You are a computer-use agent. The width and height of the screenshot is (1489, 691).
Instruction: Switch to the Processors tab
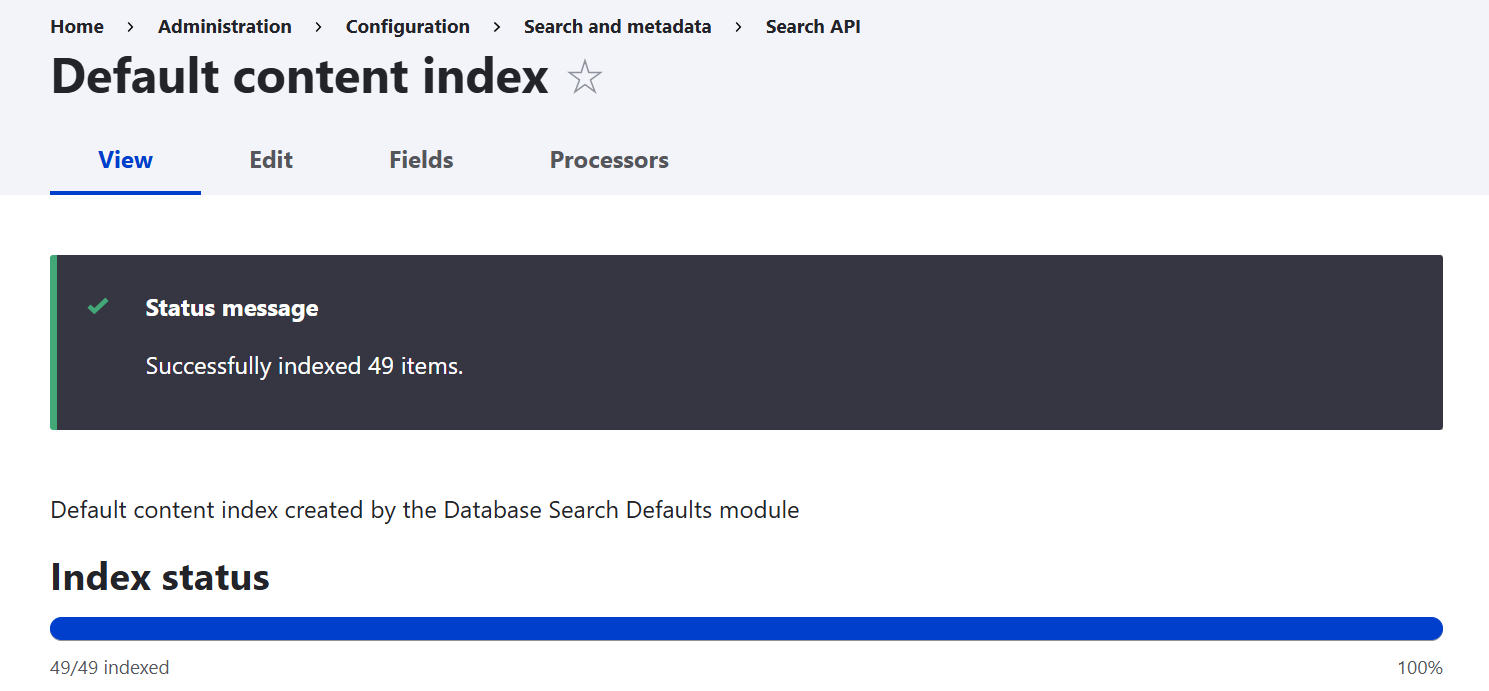tap(609, 160)
